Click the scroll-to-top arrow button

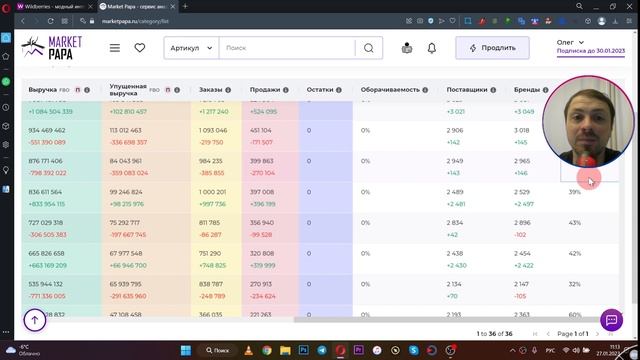(x=35, y=320)
